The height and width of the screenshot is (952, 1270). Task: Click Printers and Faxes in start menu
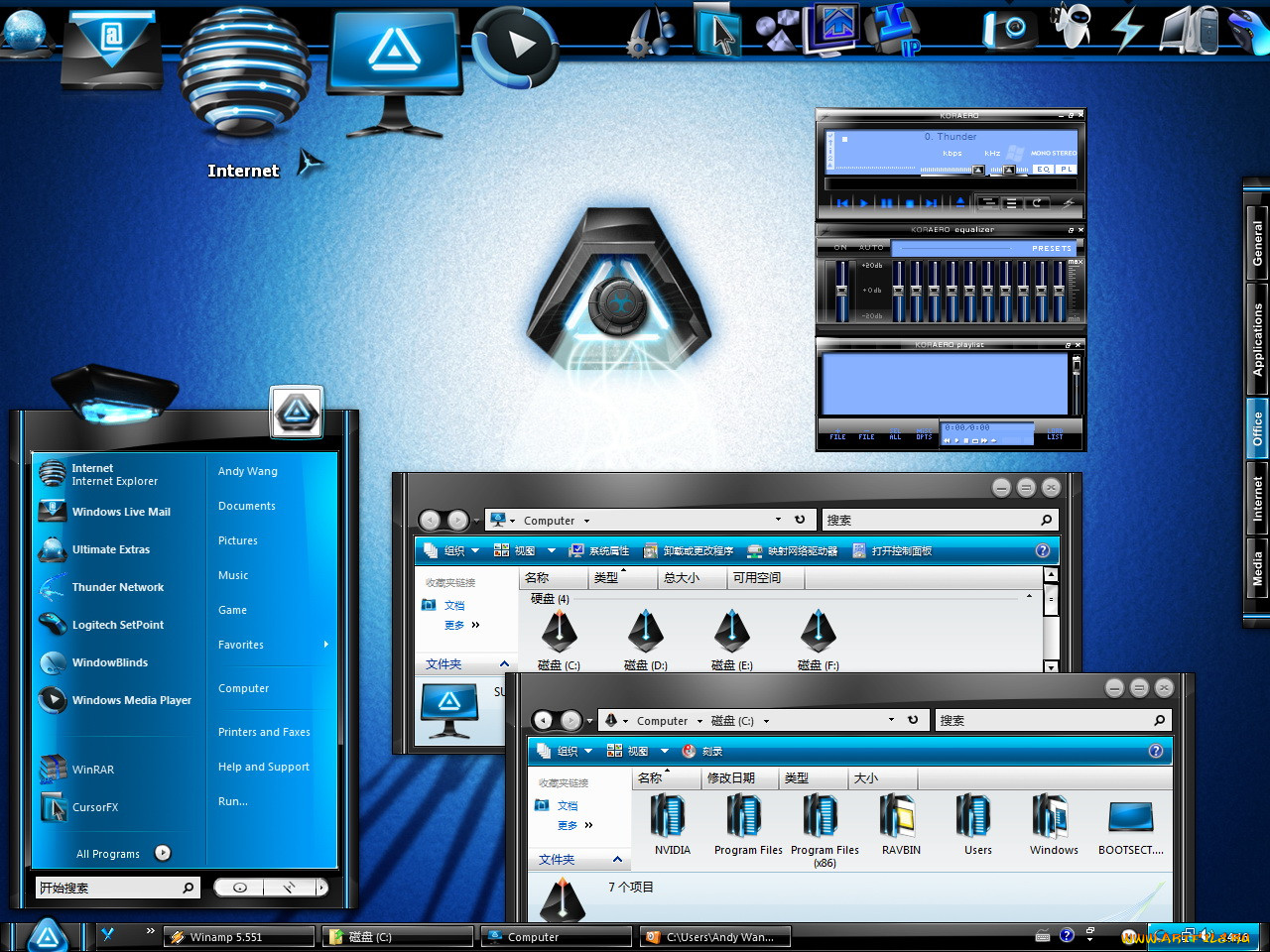pos(264,732)
